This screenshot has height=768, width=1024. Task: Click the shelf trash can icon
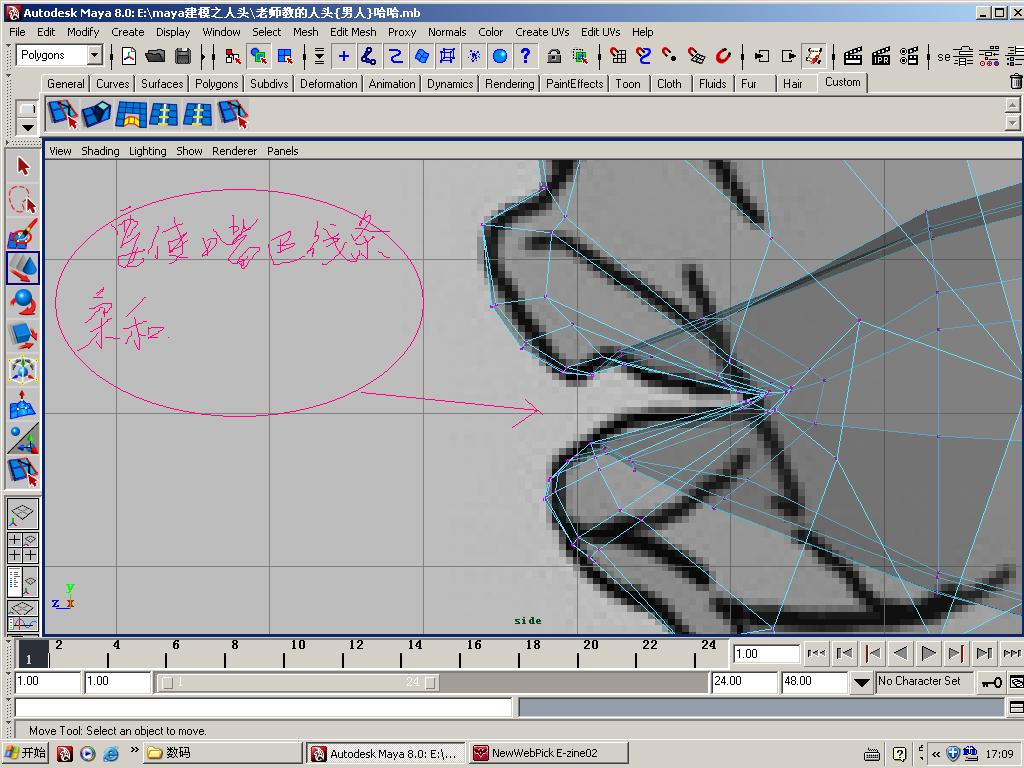pos(1016,82)
